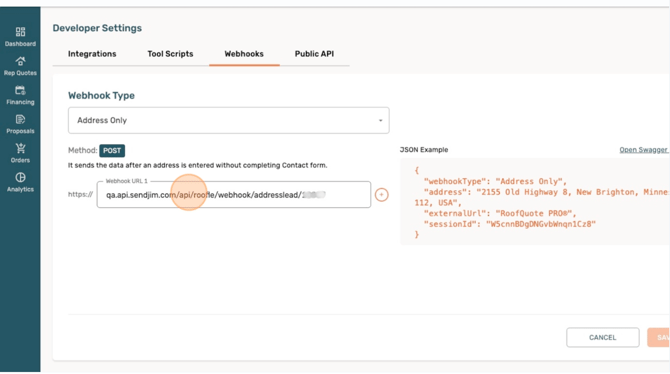Click the "webhookType" line in JSON example
The height and width of the screenshot is (374, 670).
(x=495, y=181)
